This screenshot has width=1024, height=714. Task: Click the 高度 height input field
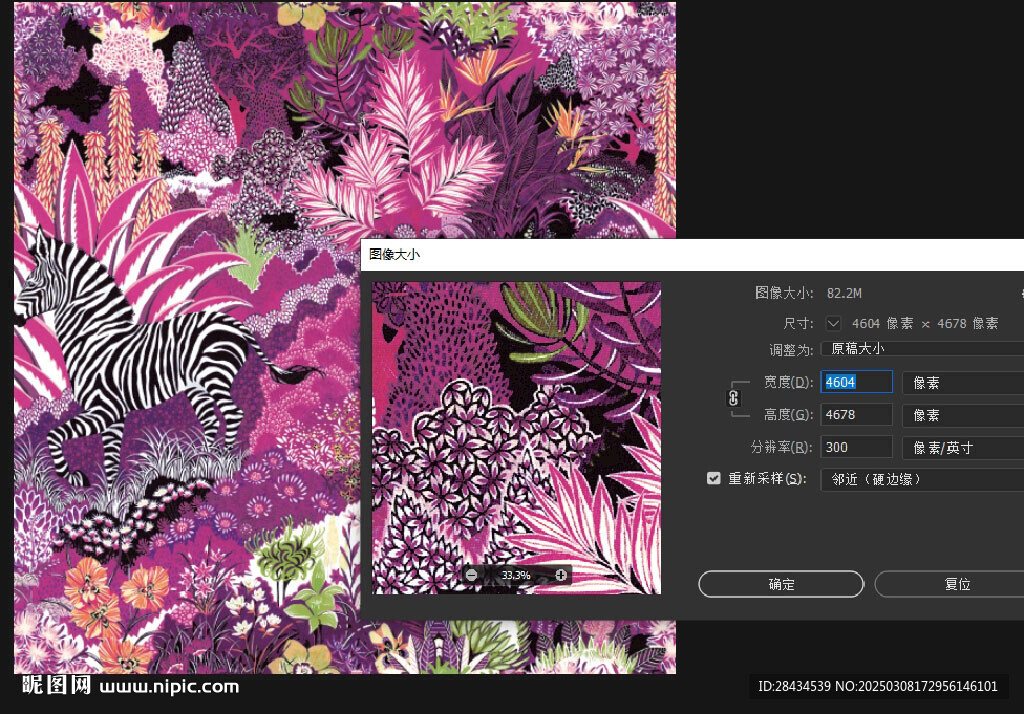(x=856, y=414)
